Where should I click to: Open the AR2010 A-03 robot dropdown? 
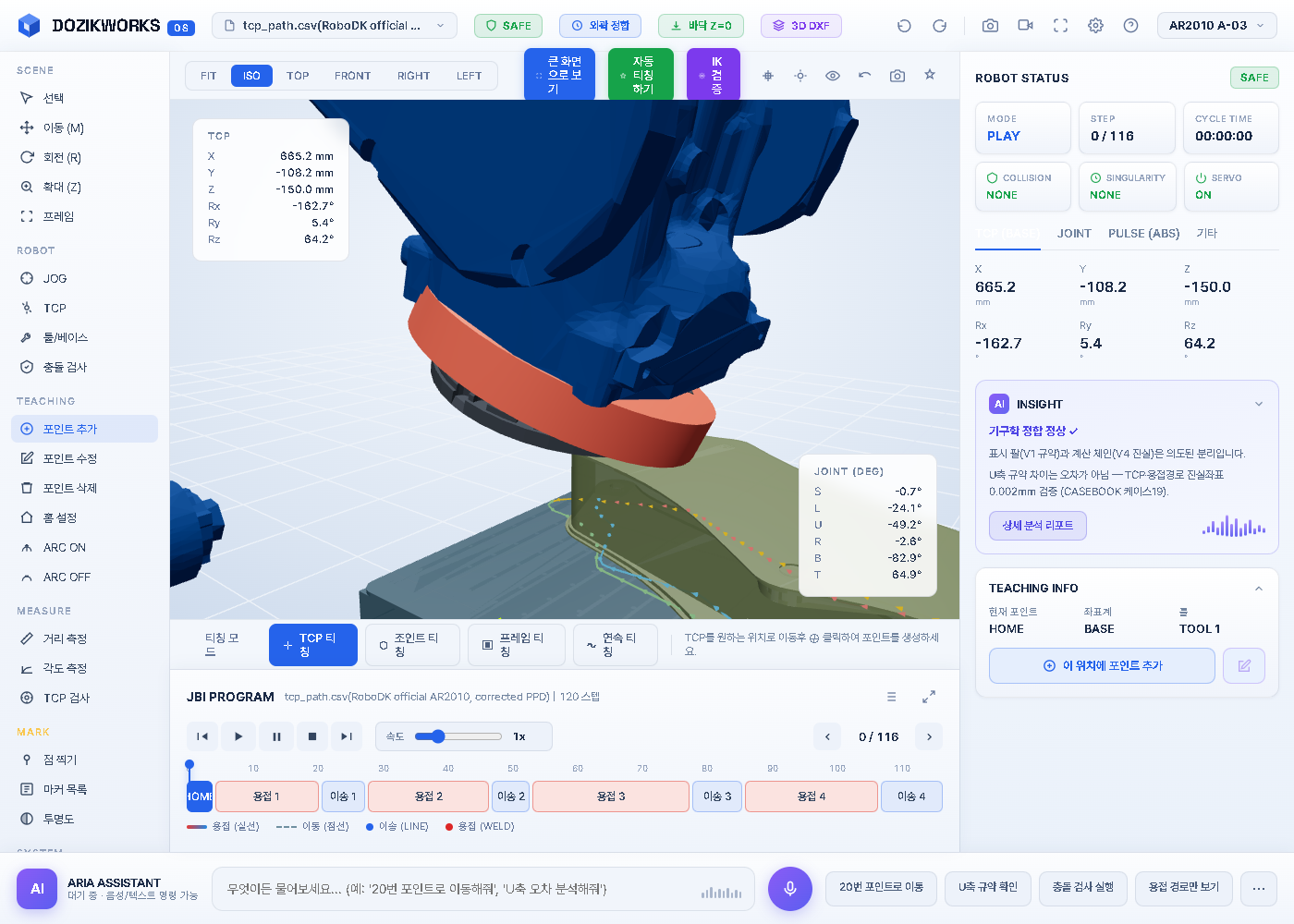click(1217, 26)
